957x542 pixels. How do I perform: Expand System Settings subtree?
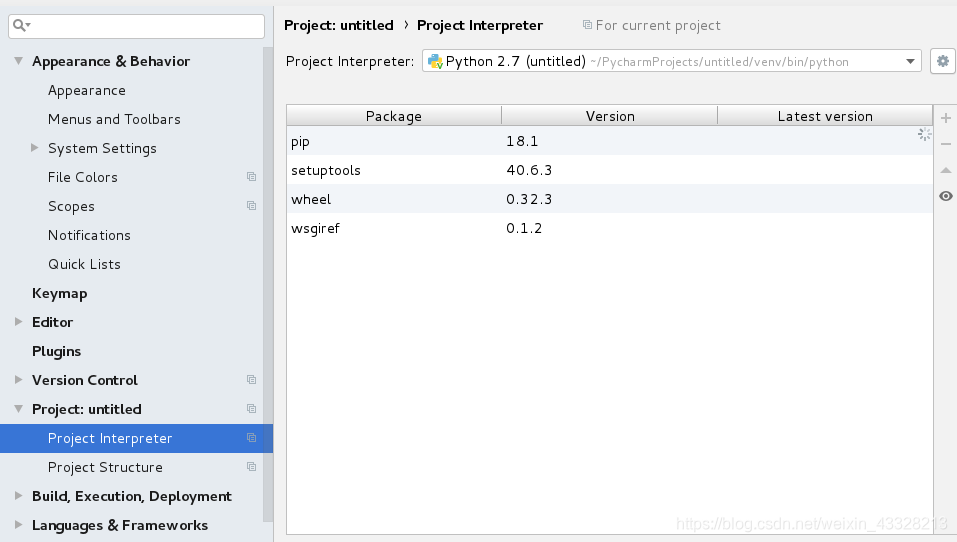pyautogui.click(x=35, y=148)
